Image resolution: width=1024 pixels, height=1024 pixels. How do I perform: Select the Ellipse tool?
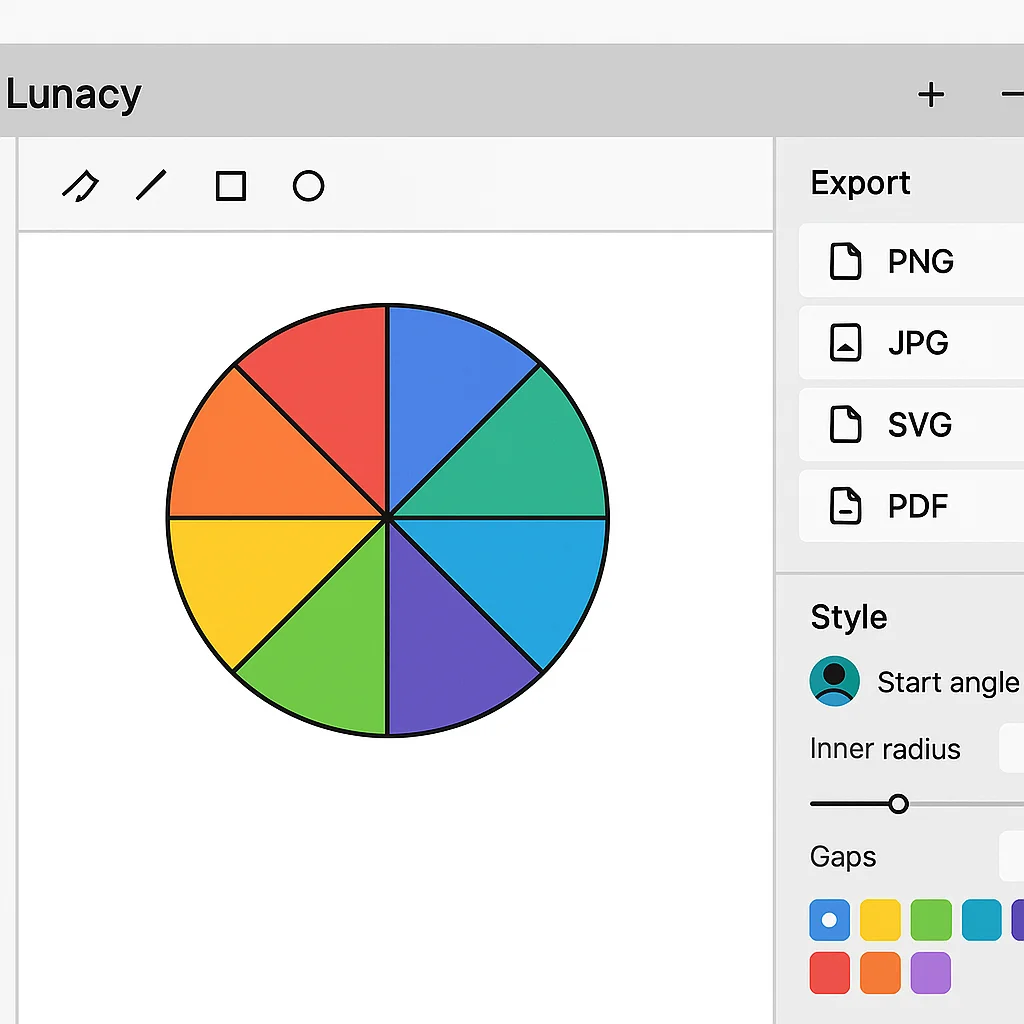click(x=308, y=185)
